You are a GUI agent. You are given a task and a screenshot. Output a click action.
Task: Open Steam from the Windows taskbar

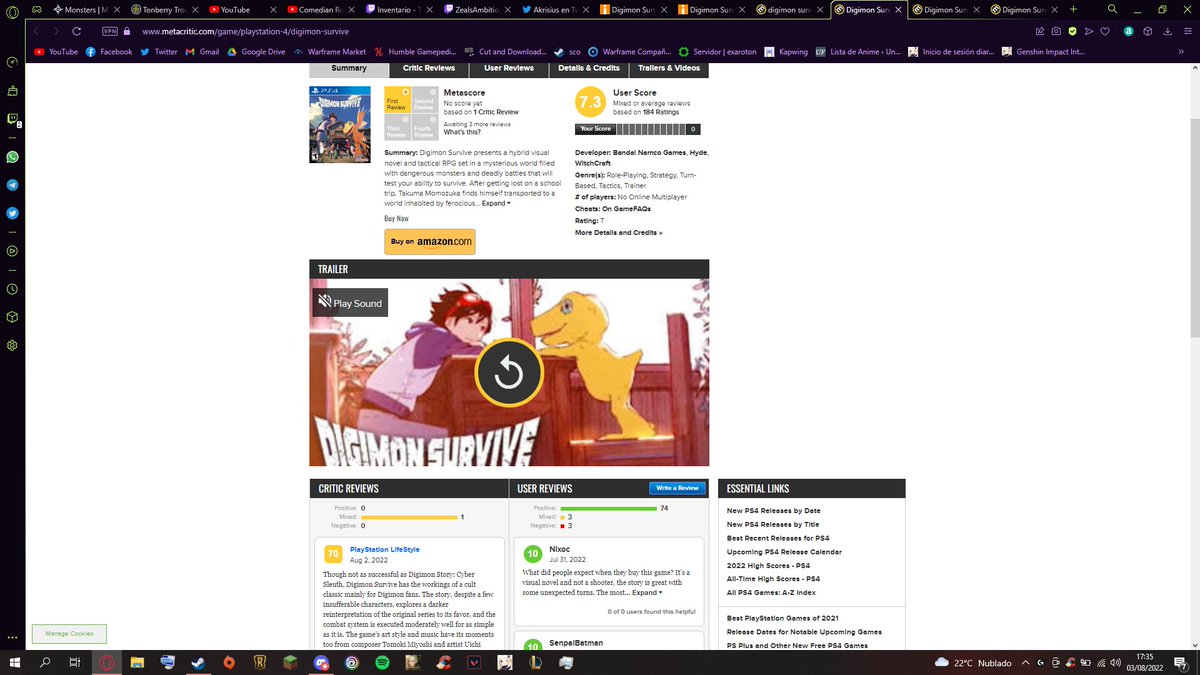pyautogui.click(x=199, y=663)
